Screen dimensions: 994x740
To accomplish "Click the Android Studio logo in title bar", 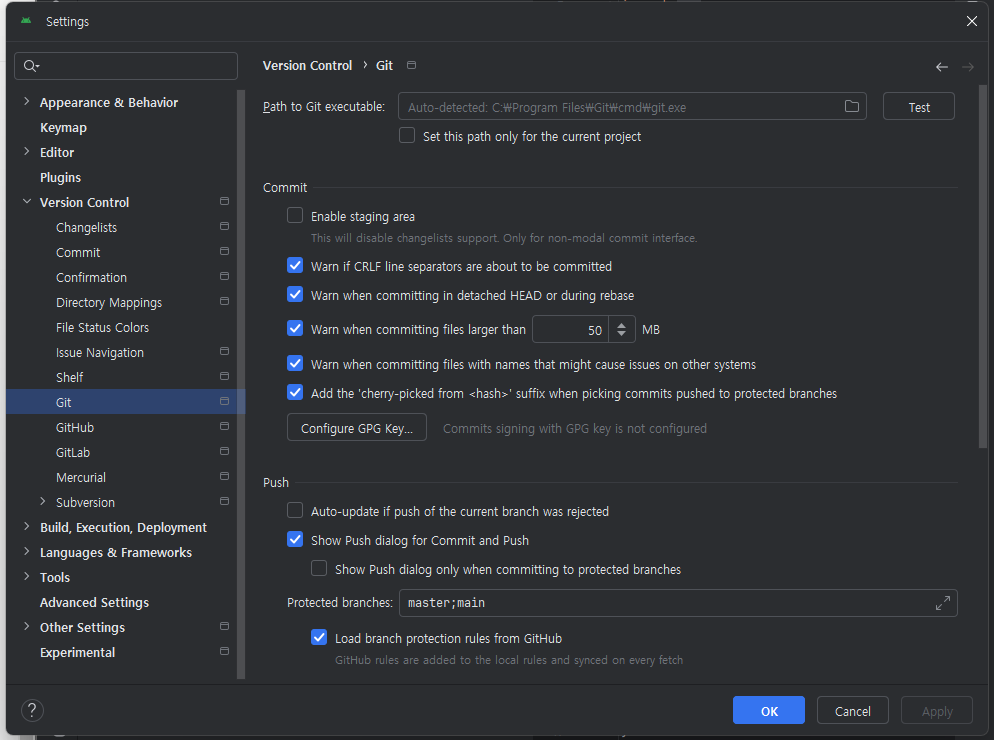I will click(26, 21).
